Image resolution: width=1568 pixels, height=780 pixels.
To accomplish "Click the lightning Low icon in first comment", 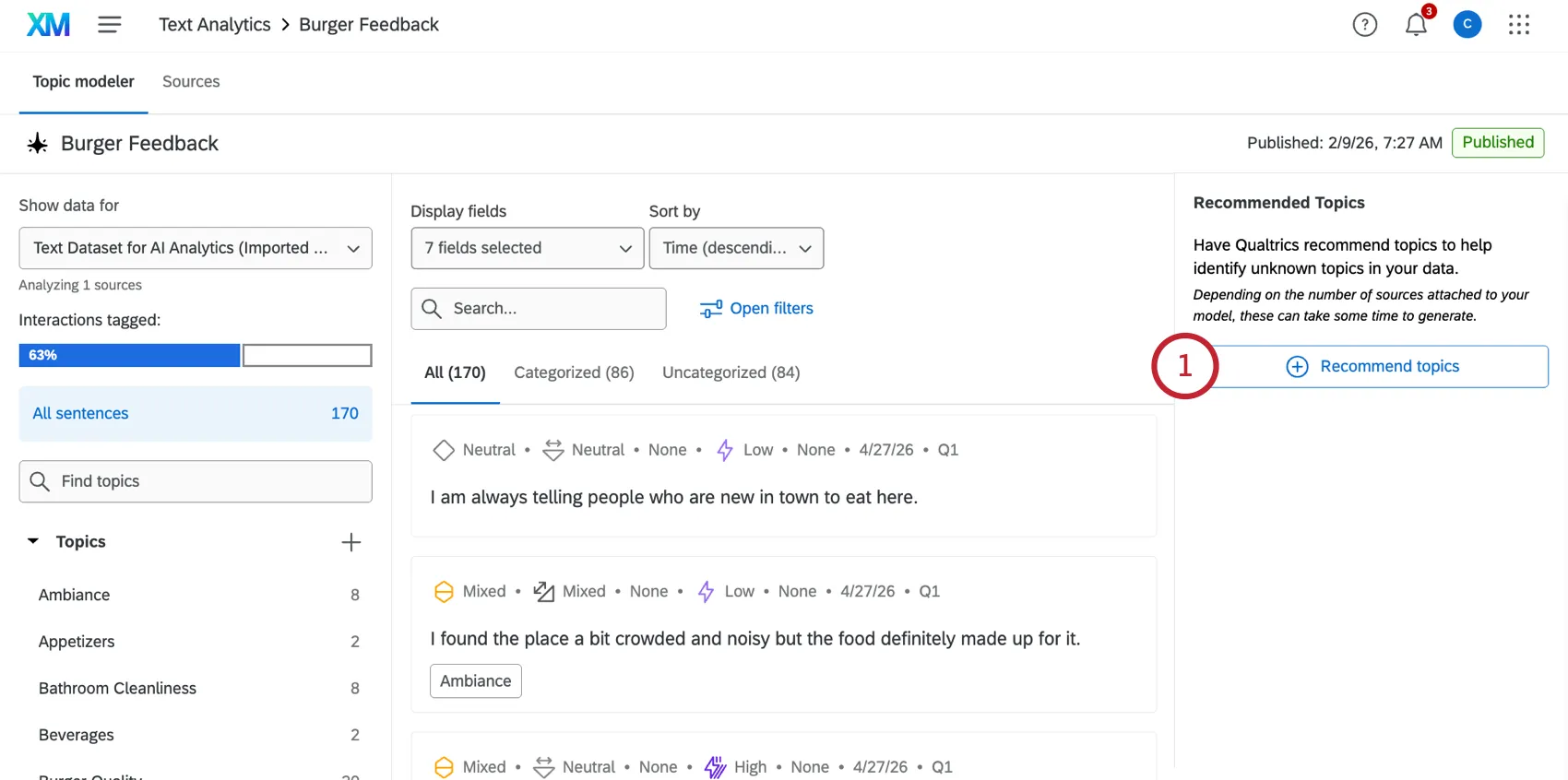I will coord(725,450).
